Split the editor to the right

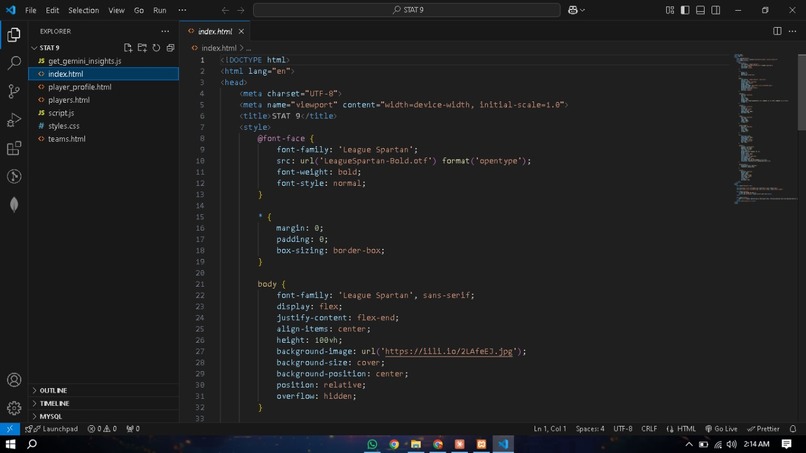click(x=777, y=31)
